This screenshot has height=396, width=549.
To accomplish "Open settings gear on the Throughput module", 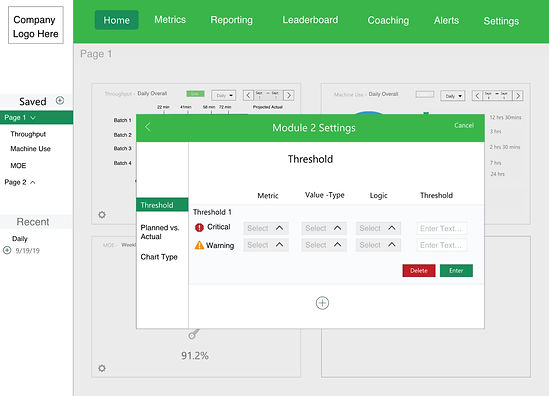I will point(102,215).
